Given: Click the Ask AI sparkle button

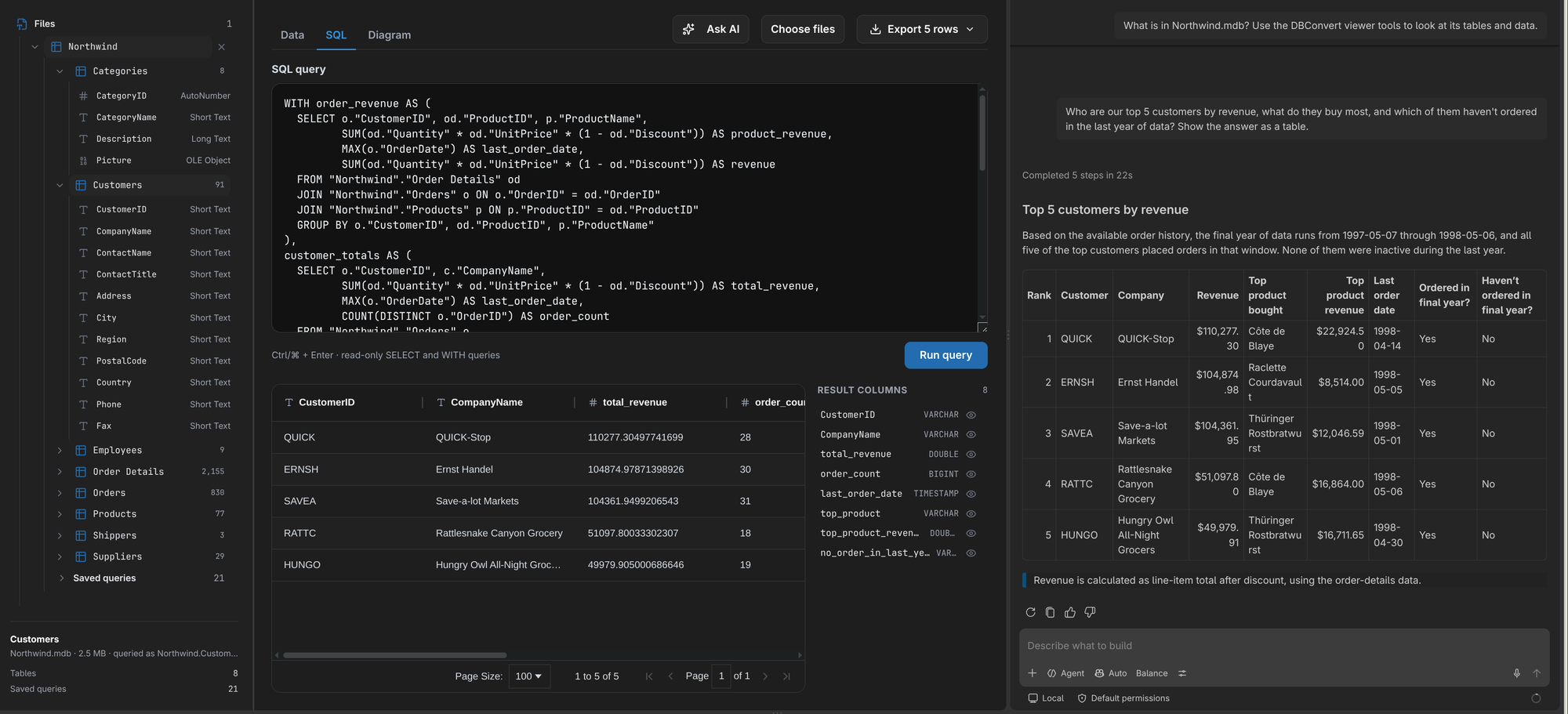Looking at the screenshot, I should (x=711, y=29).
